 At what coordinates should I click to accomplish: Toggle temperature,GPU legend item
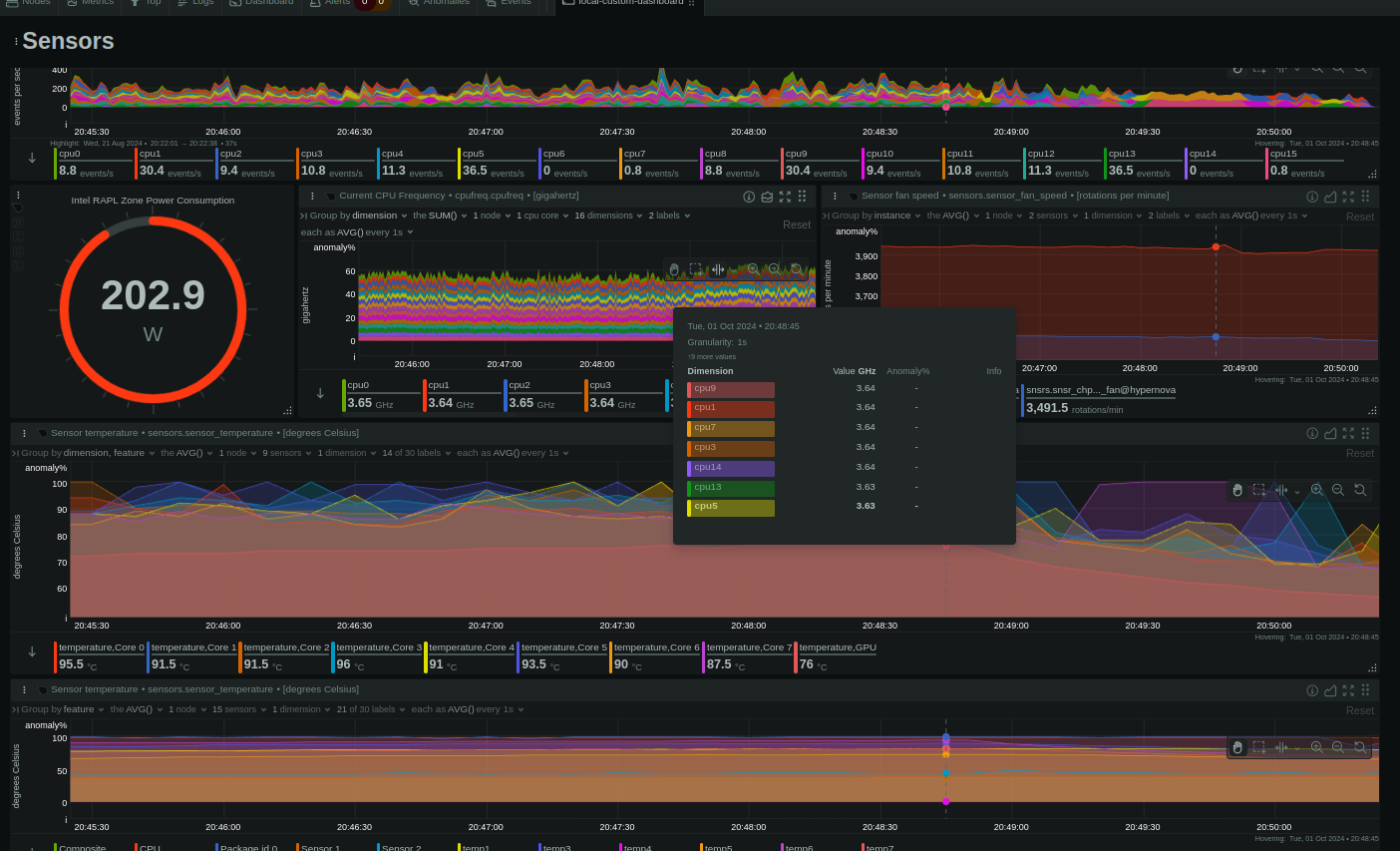tap(836, 656)
